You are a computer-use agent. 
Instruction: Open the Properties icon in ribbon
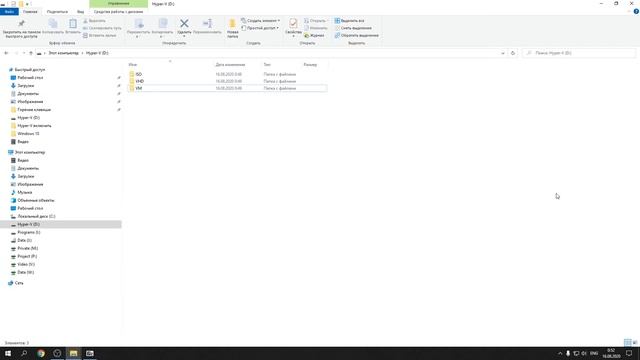(293, 24)
